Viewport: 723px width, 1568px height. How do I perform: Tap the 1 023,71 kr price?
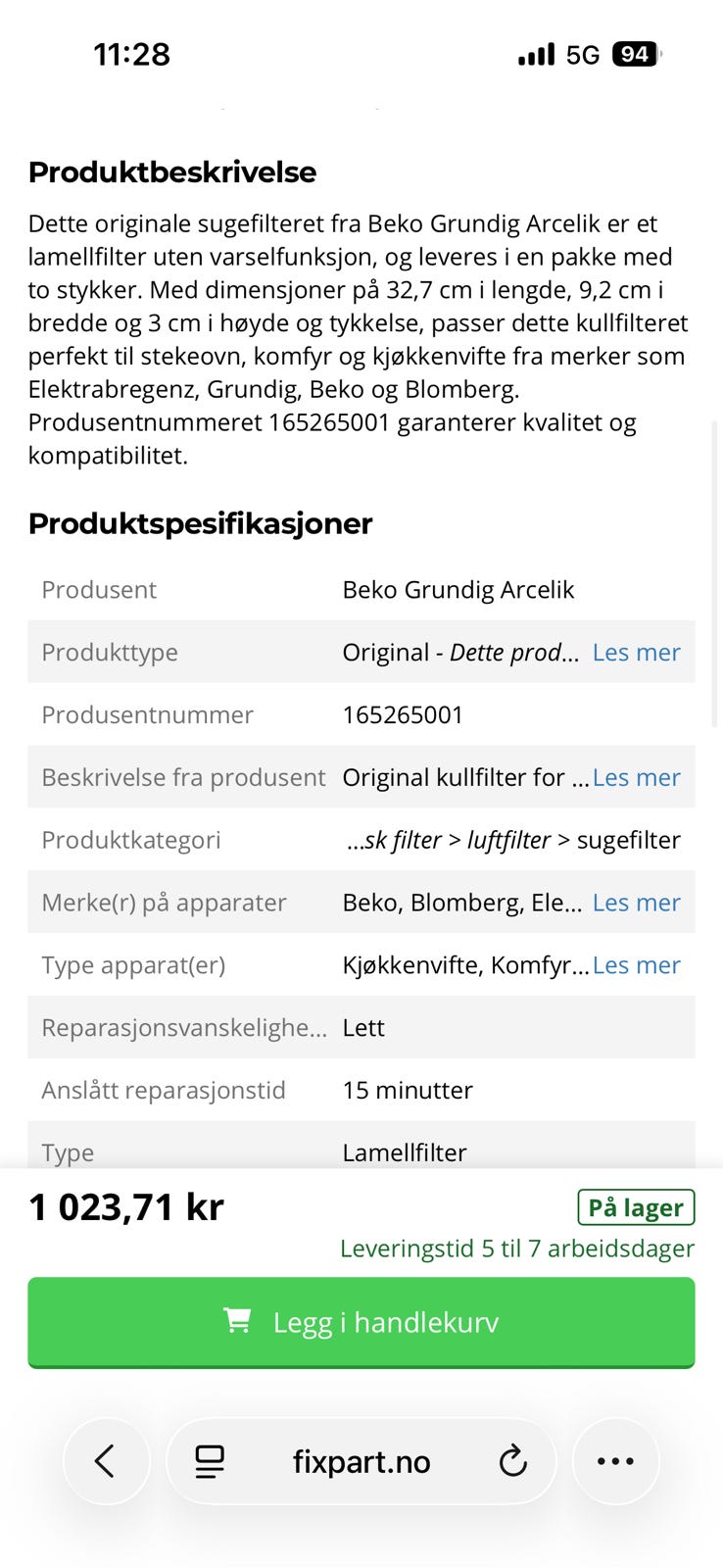coord(126,1207)
